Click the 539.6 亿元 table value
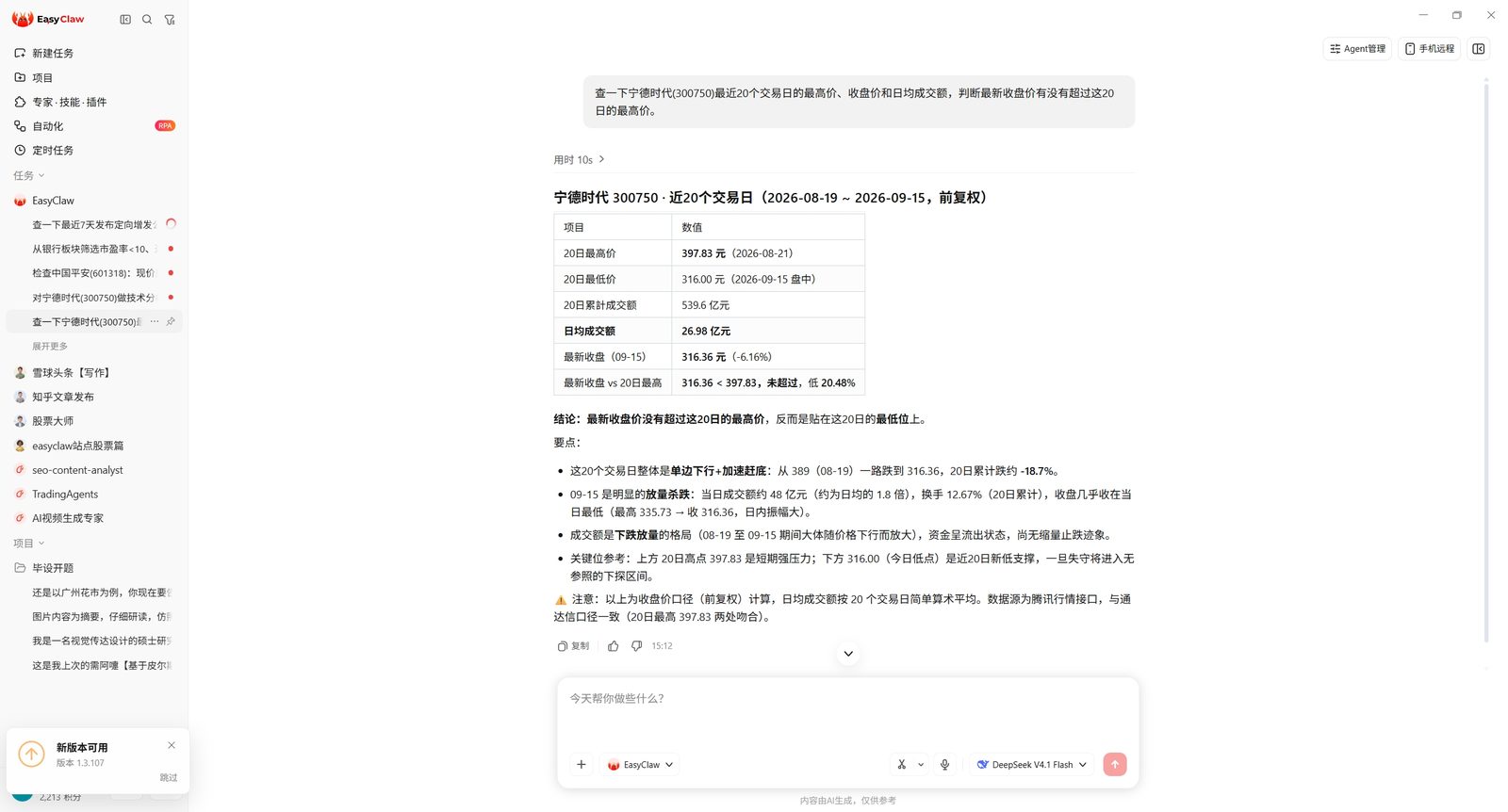This screenshot has height=812, width=1508. point(767,305)
